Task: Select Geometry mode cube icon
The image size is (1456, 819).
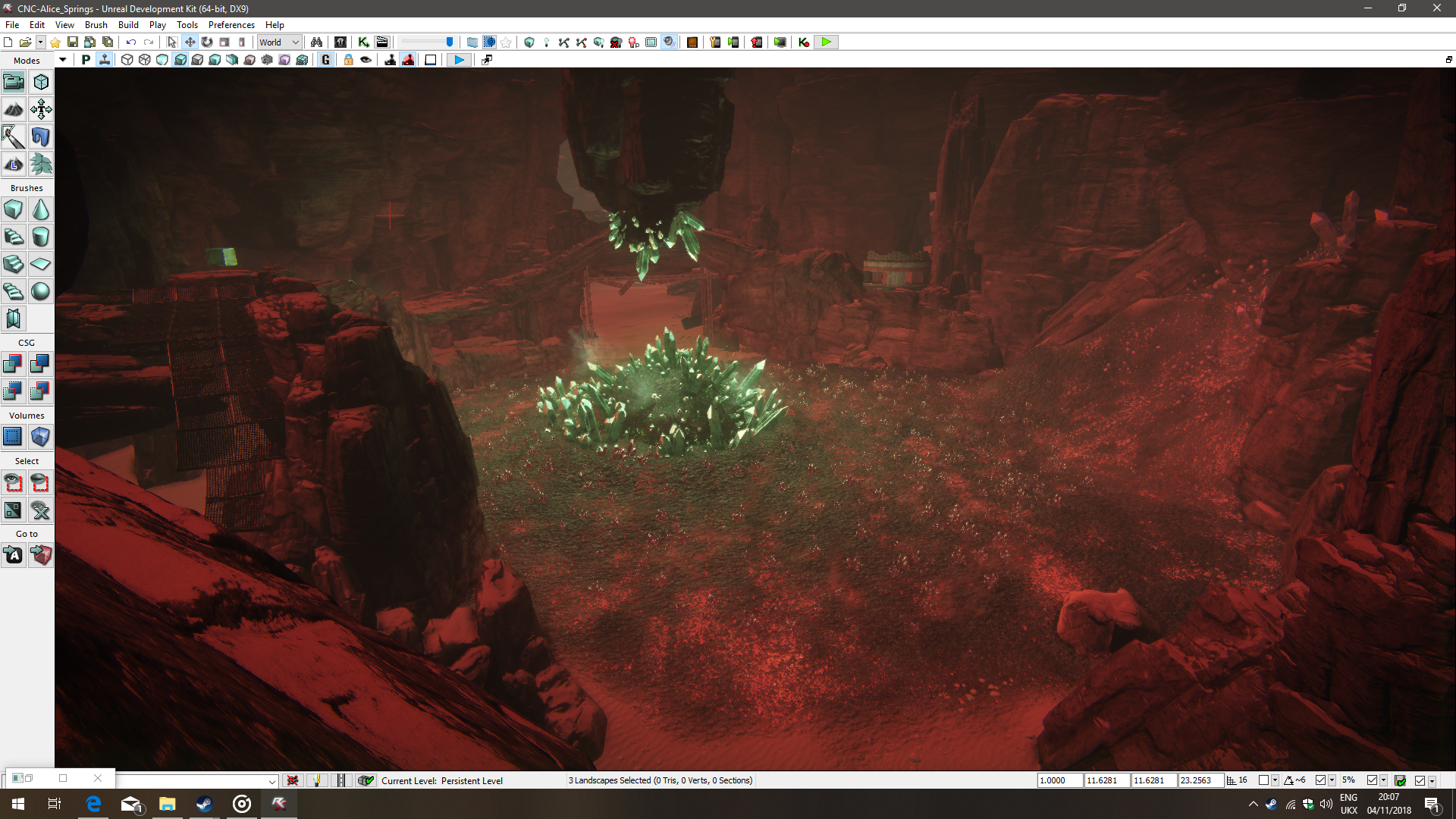Action: click(41, 82)
